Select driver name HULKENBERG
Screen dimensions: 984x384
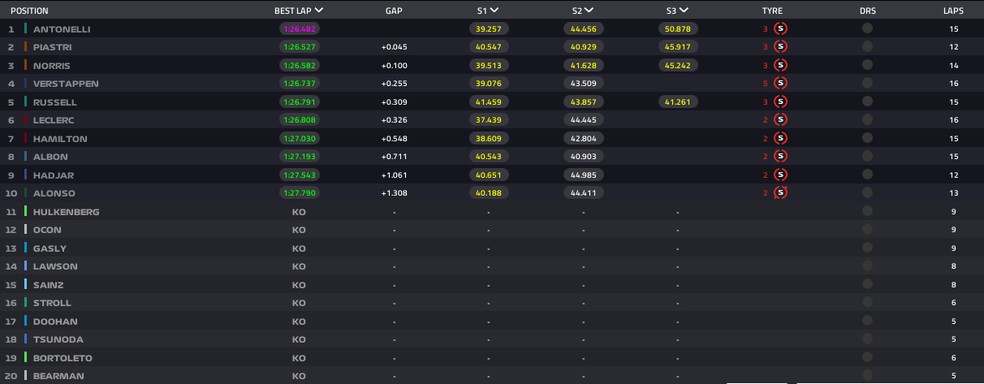tap(66, 212)
